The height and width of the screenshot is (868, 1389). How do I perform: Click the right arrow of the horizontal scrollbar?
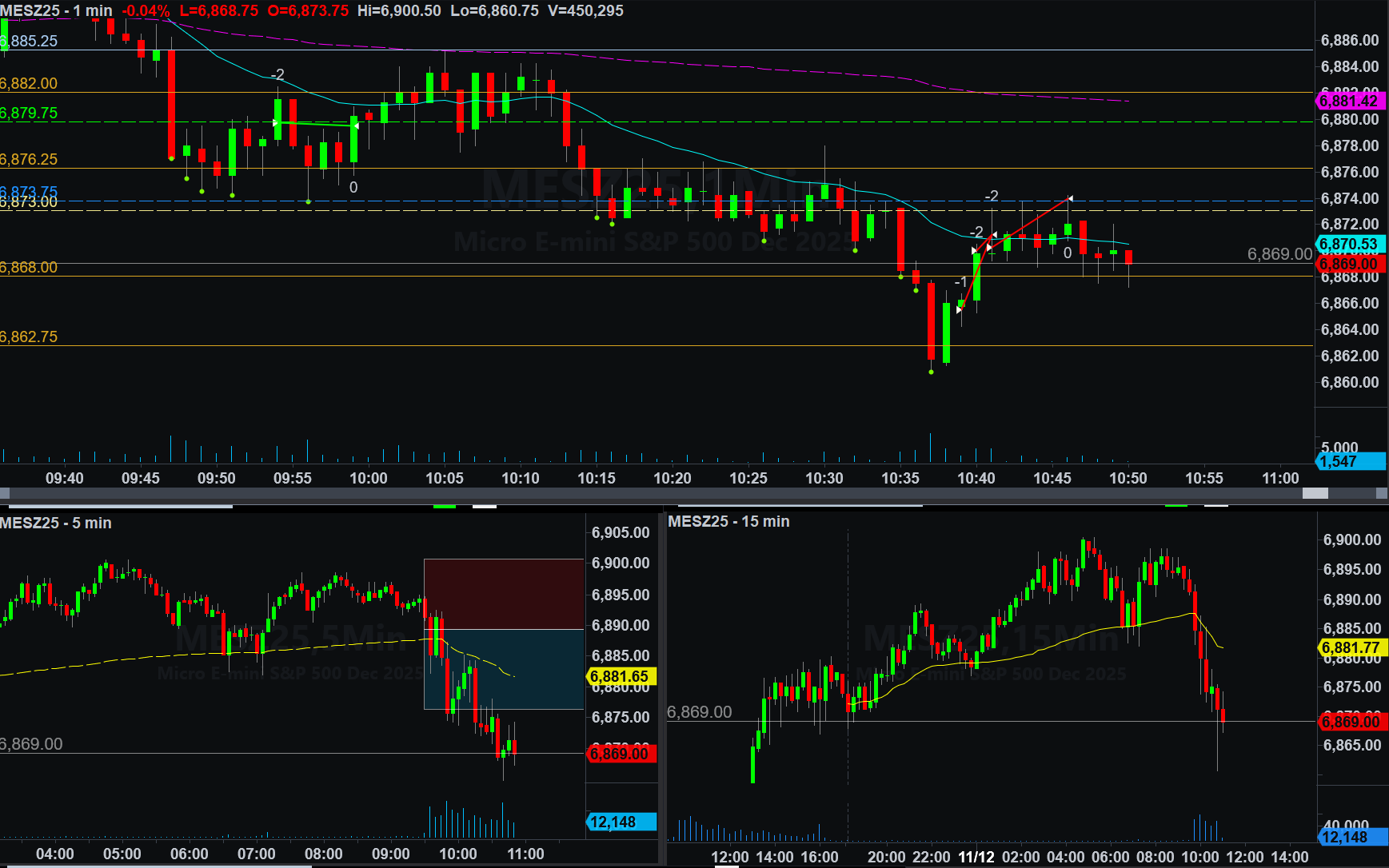[1382, 493]
